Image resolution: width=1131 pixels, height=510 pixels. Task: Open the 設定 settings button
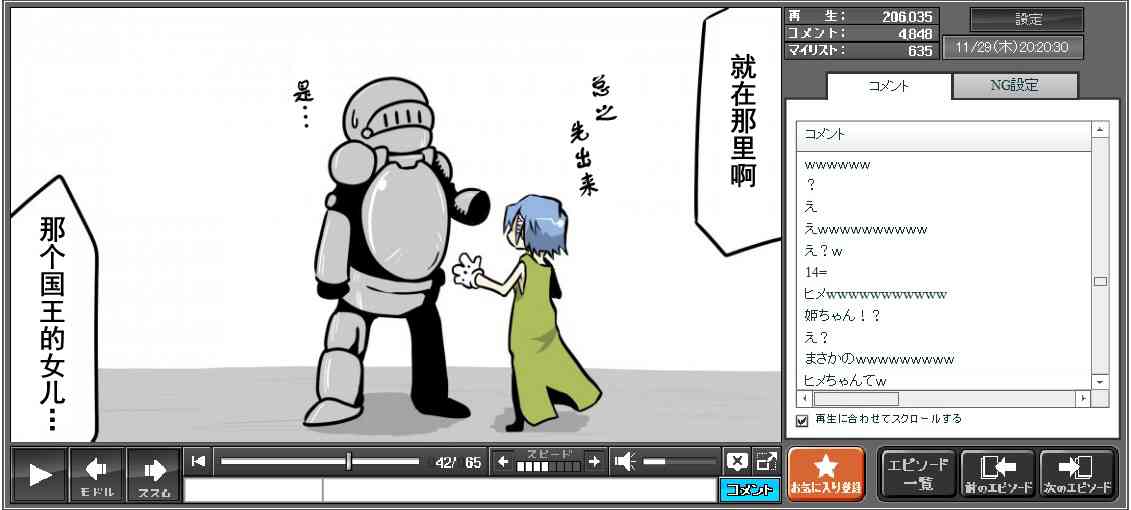coord(1027,20)
